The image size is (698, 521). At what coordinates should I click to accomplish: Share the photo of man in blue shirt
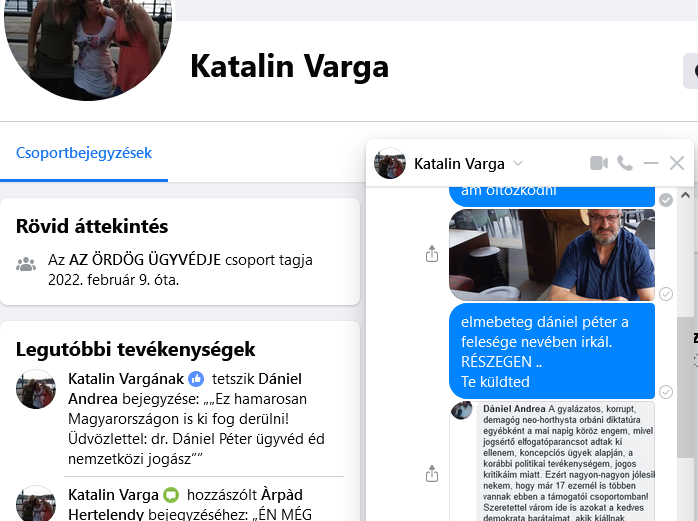click(x=432, y=253)
